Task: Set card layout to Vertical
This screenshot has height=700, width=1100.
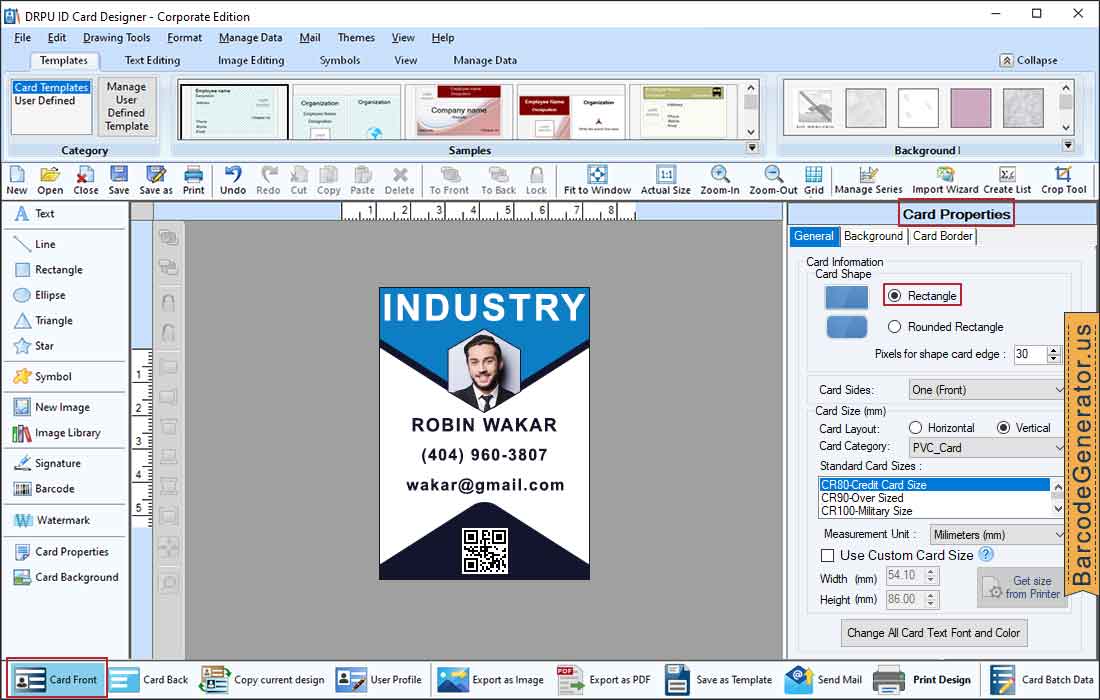Action: [1004, 428]
